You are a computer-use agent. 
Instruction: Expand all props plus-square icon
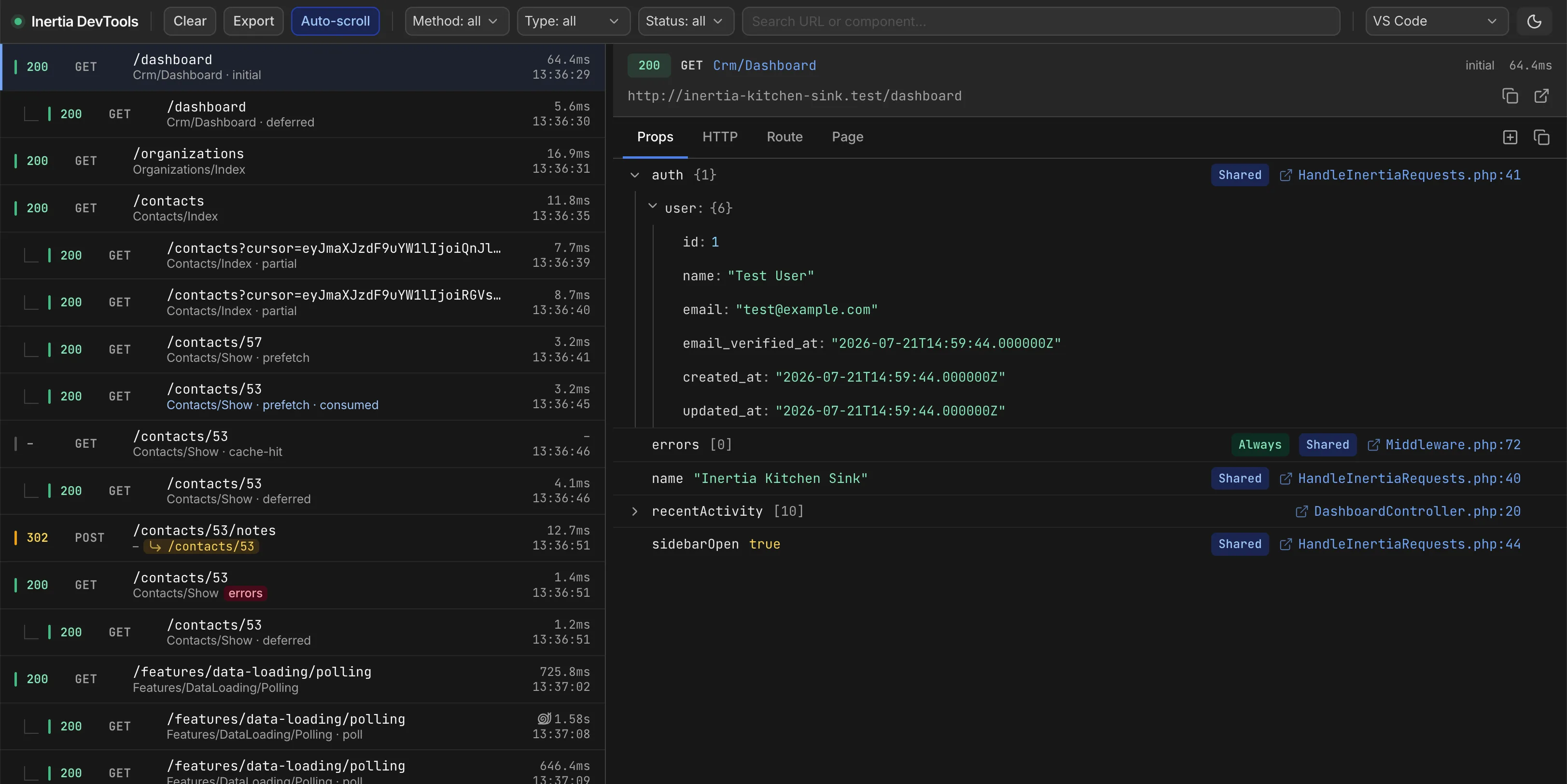1510,138
